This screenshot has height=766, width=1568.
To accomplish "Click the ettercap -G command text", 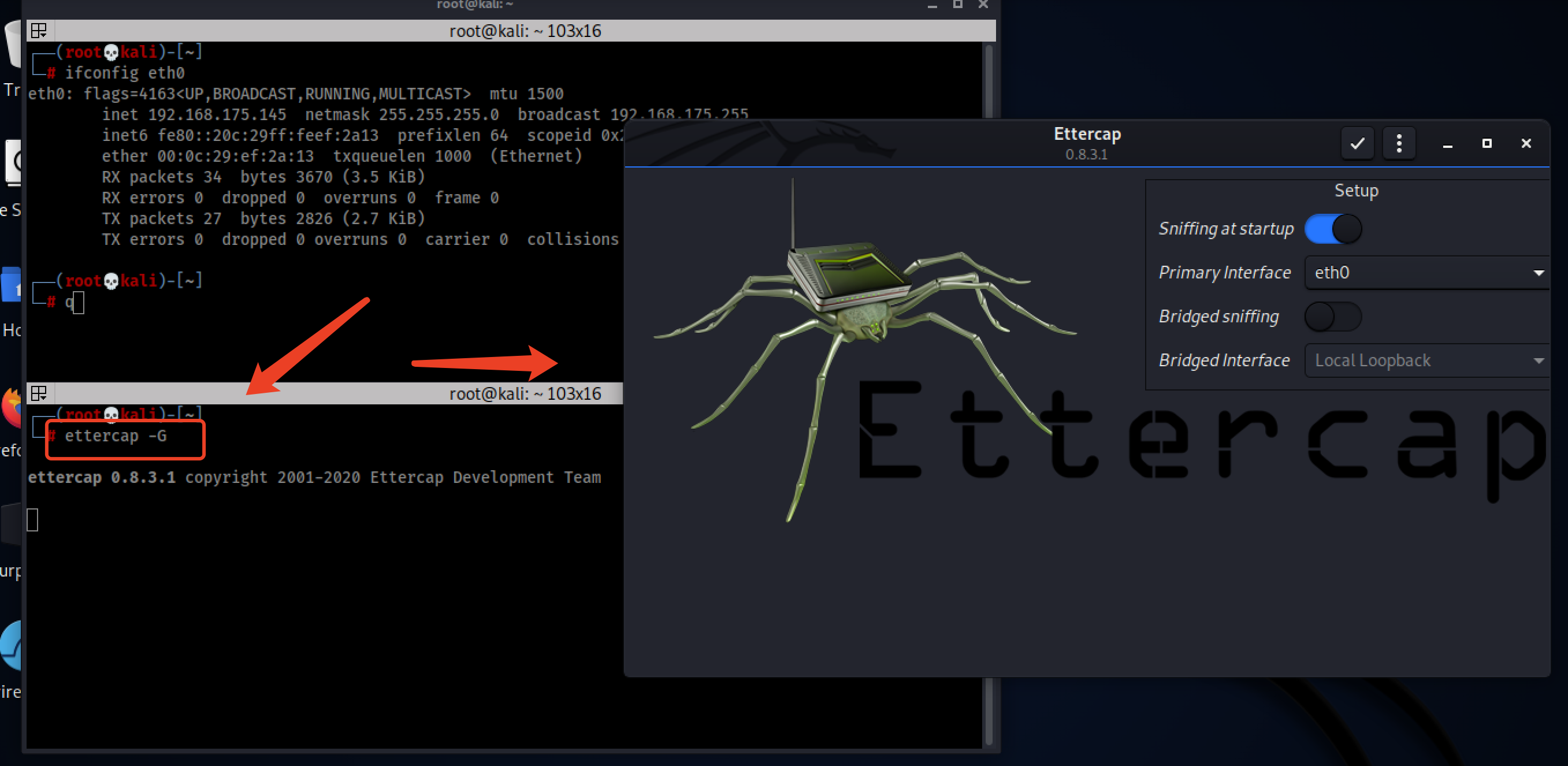I will 116,436.
